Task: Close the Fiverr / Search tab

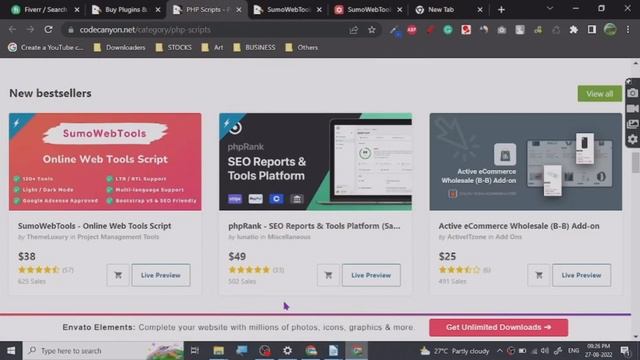Action: click(x=77, y=9)
